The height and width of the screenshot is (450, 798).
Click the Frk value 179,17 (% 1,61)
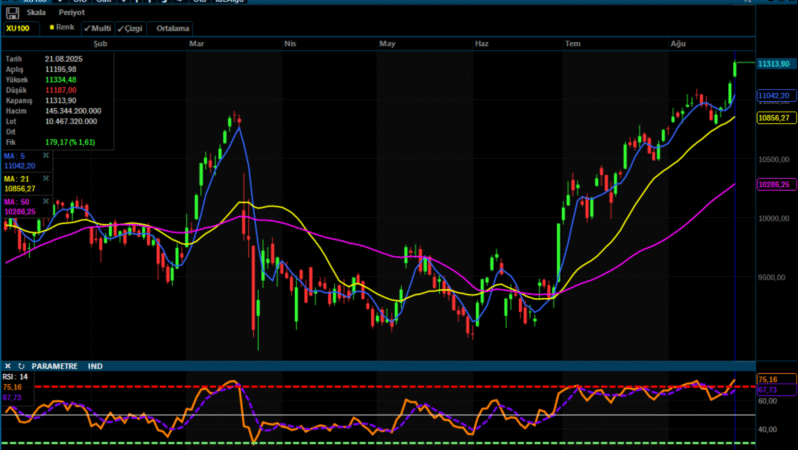coord(70,142)
